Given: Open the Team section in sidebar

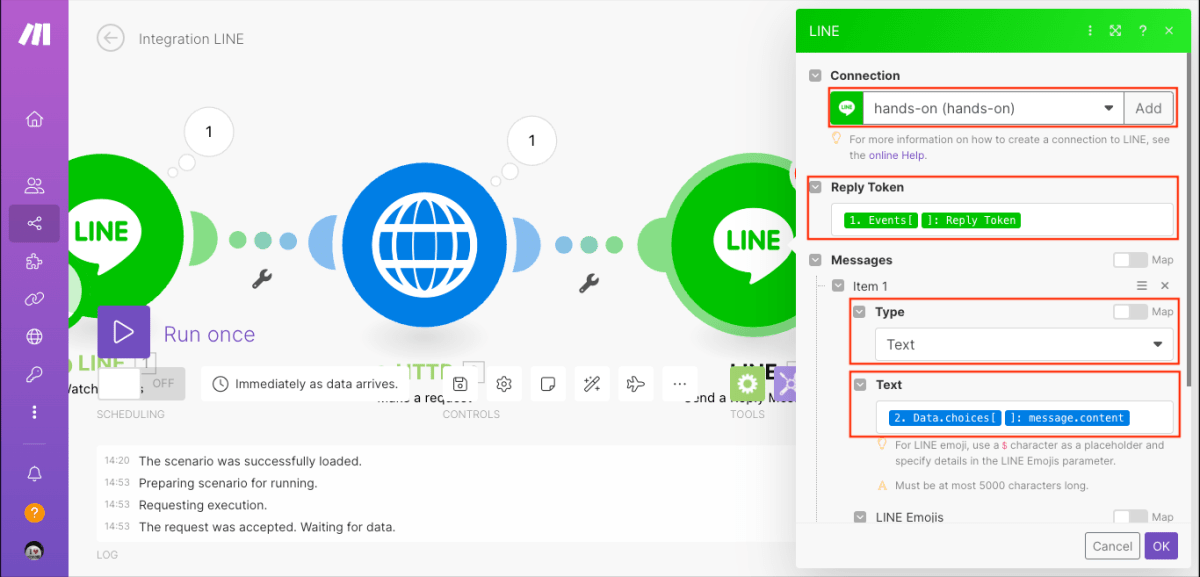Looking at the screenshot, I should click(x=34, y=185).
